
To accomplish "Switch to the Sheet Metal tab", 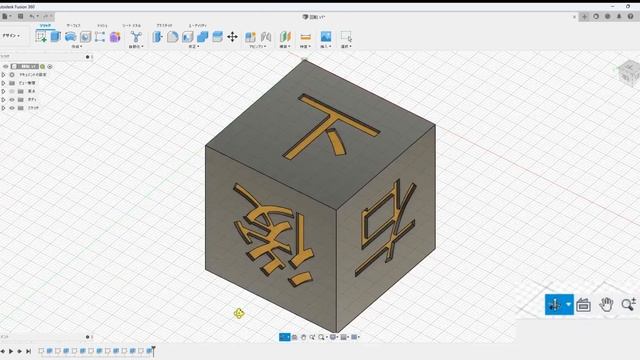I will click(x=131, y=26).
